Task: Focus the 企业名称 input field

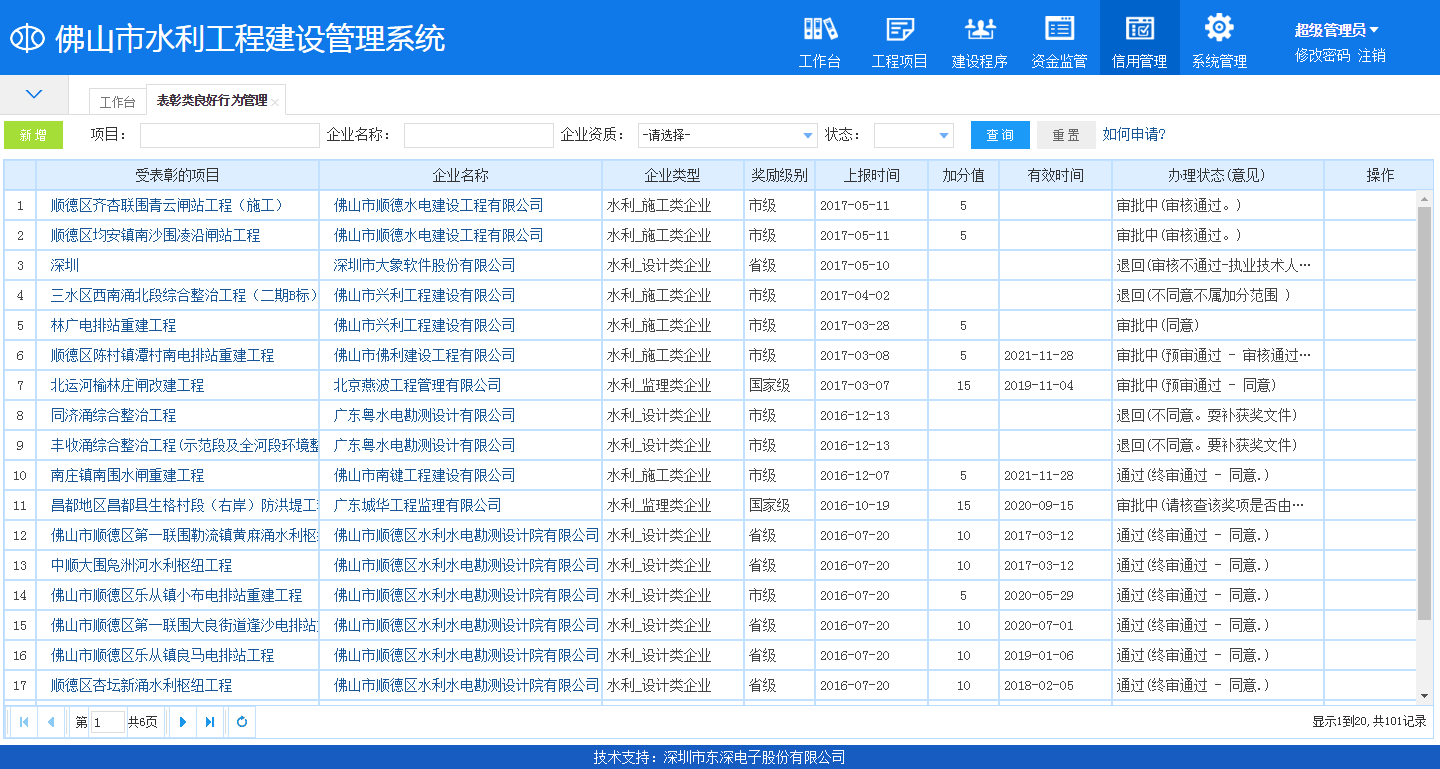Action: point(478,135)
